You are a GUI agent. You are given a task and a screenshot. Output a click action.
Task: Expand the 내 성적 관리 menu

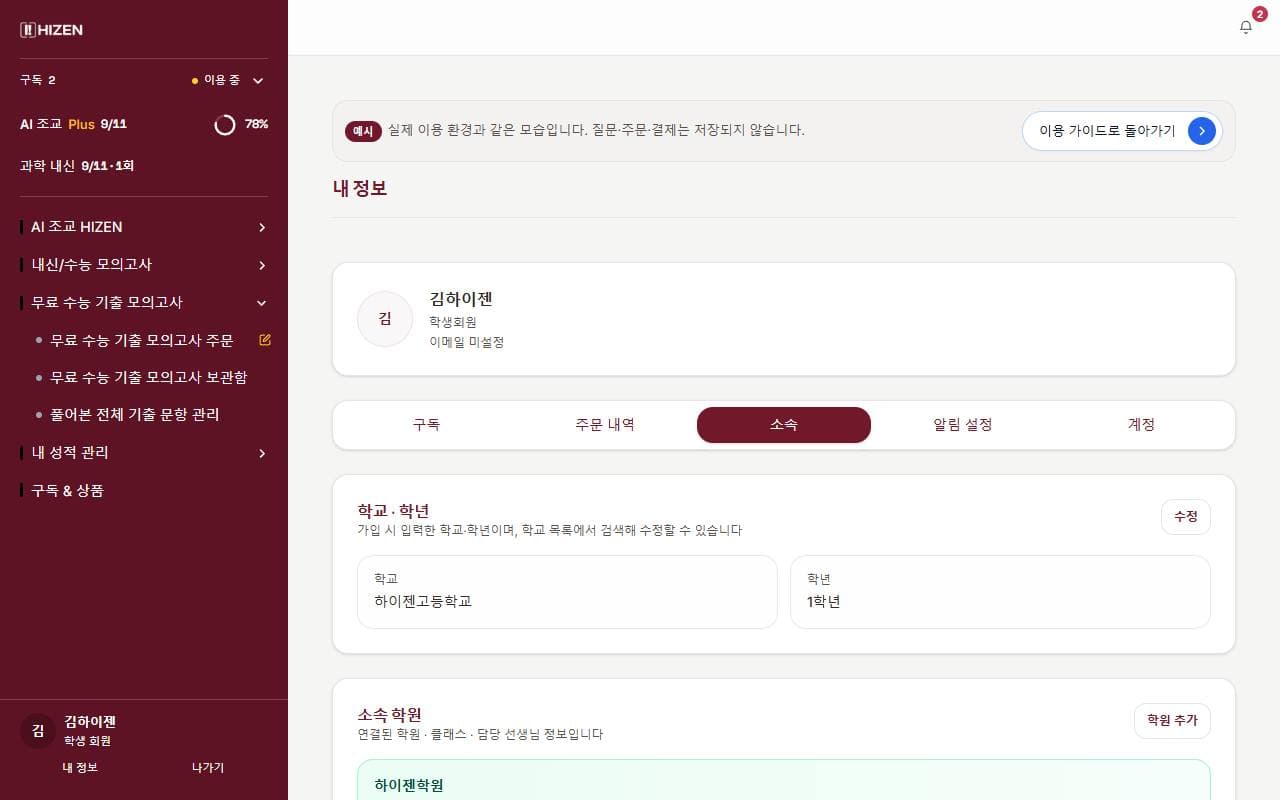(144, 453)
